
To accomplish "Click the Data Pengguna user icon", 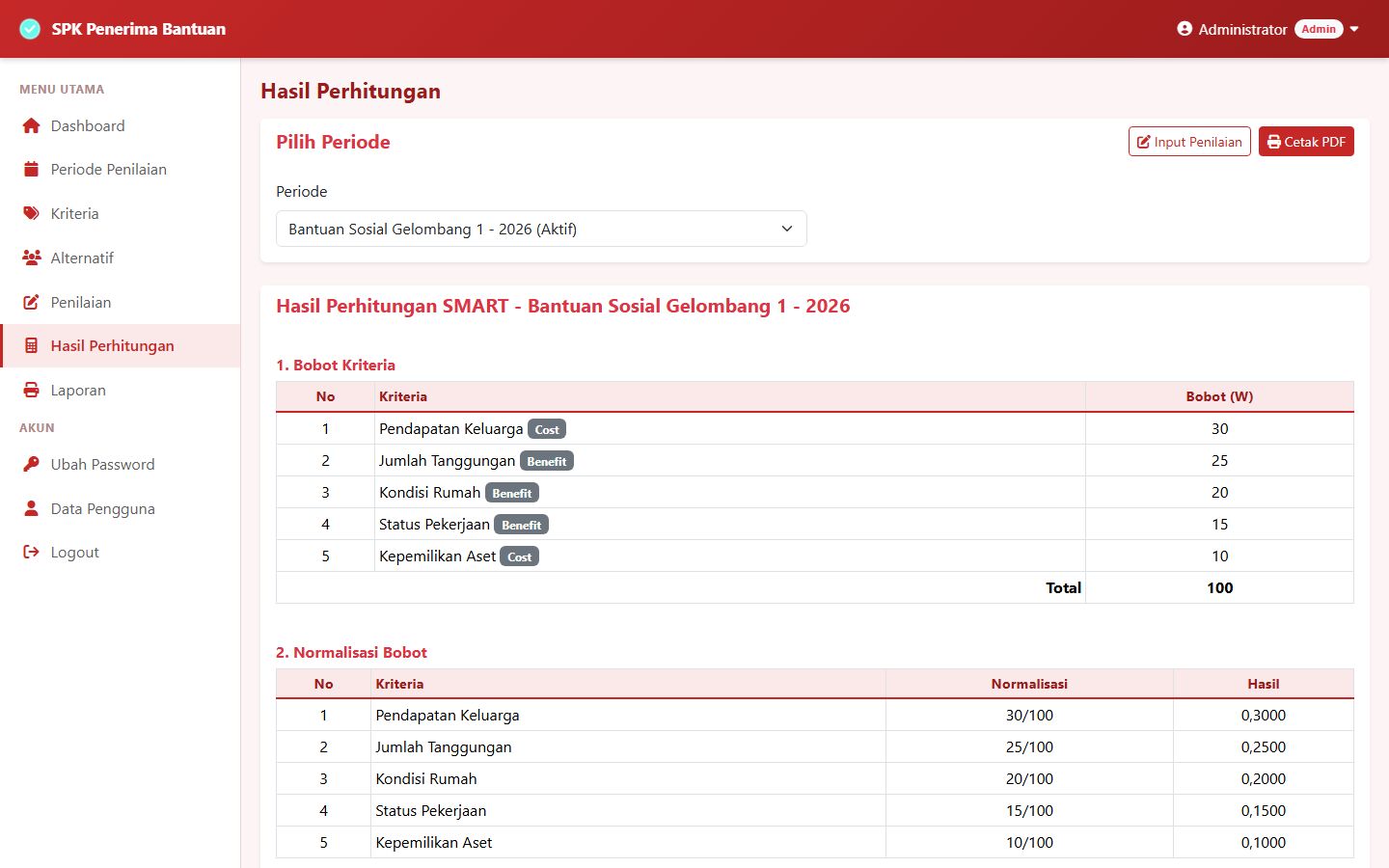I will pos(31,508).
